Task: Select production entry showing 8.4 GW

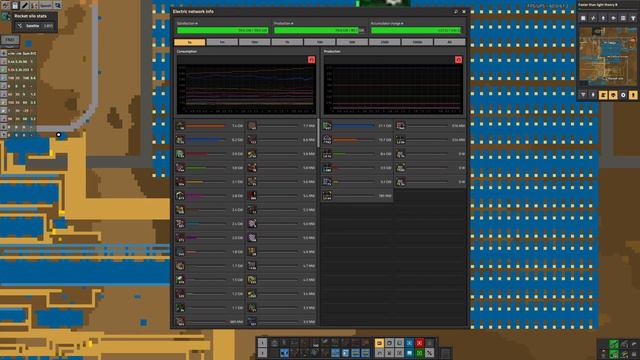Action: pyautogui.click(x=357, y=154)
